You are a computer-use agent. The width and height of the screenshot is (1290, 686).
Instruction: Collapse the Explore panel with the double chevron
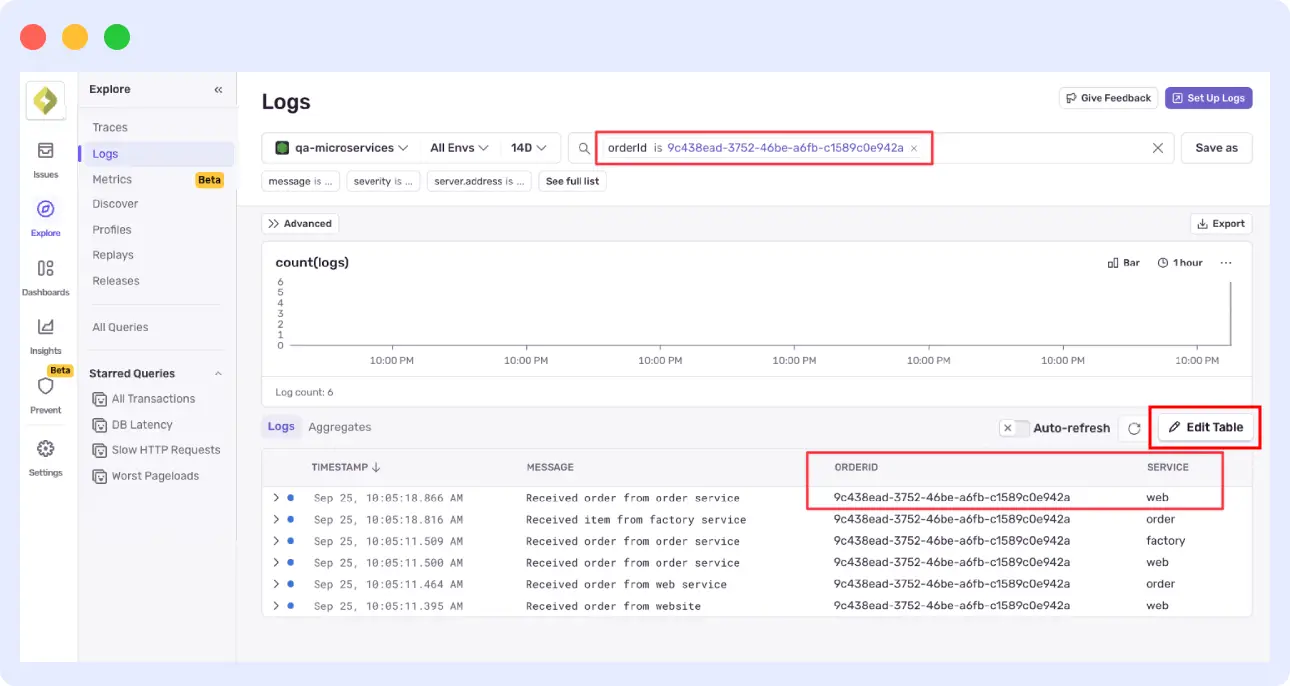point(218,89)
